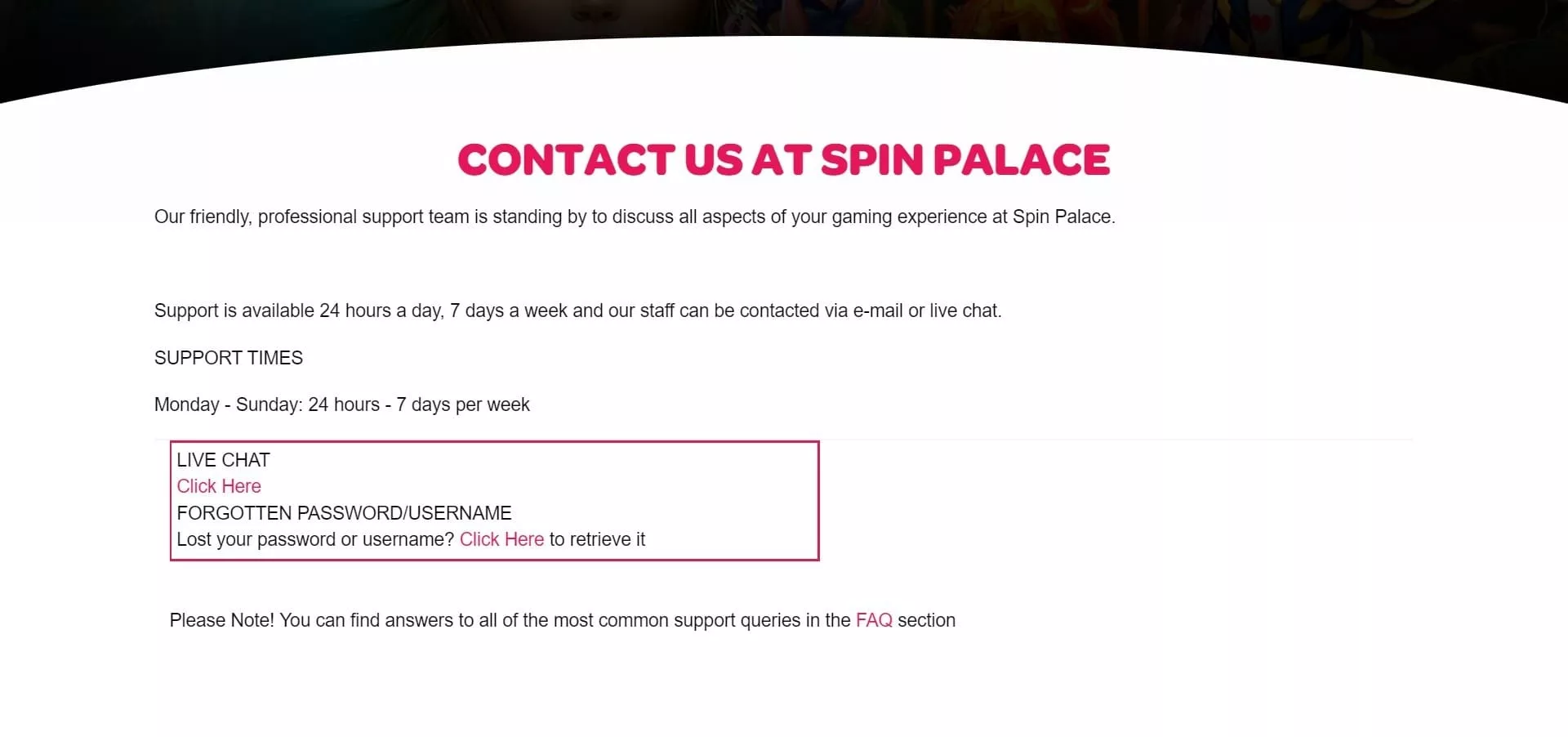Image resolution: width=1568 pixels, height=737 pixels.
Task: Click the word 'section' after FAQ
Action: (926, 620)
